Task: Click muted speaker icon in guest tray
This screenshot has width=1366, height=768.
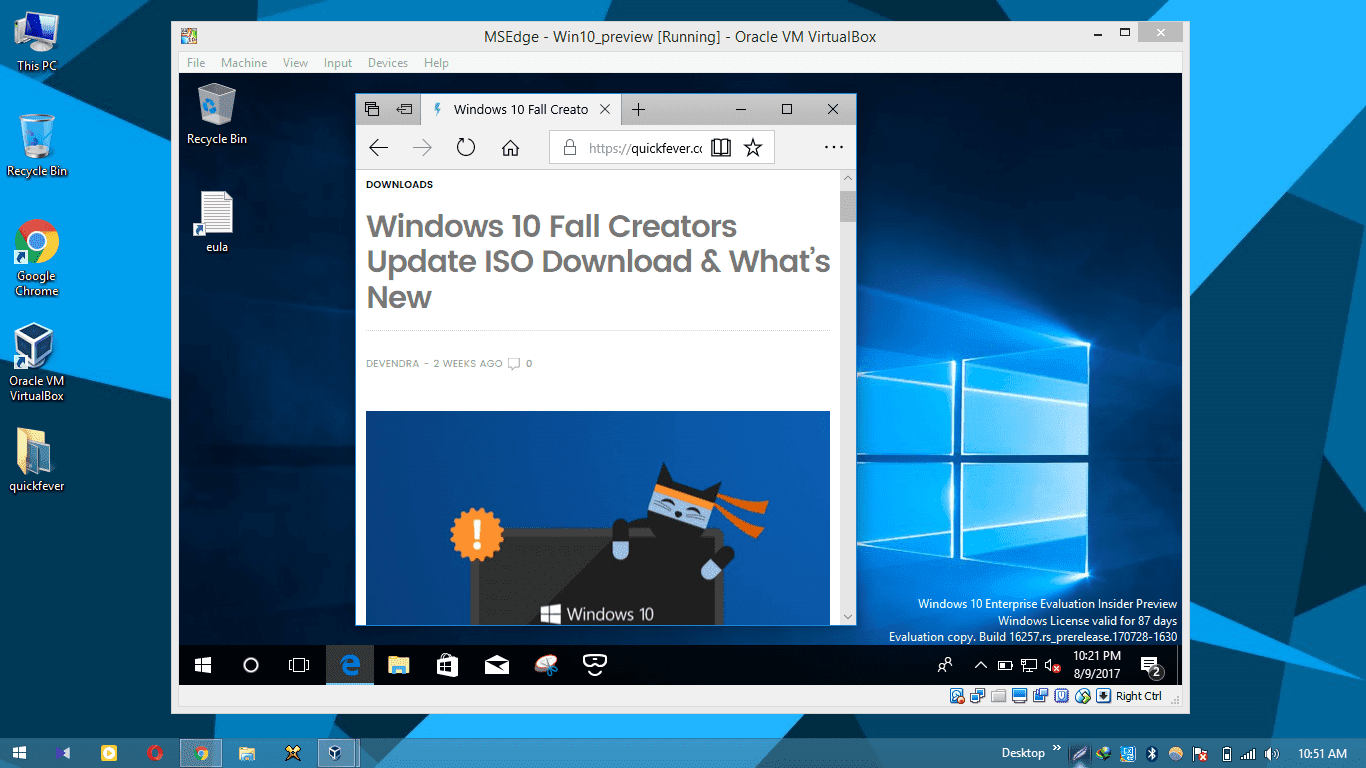Action: tap(1052, 665)
